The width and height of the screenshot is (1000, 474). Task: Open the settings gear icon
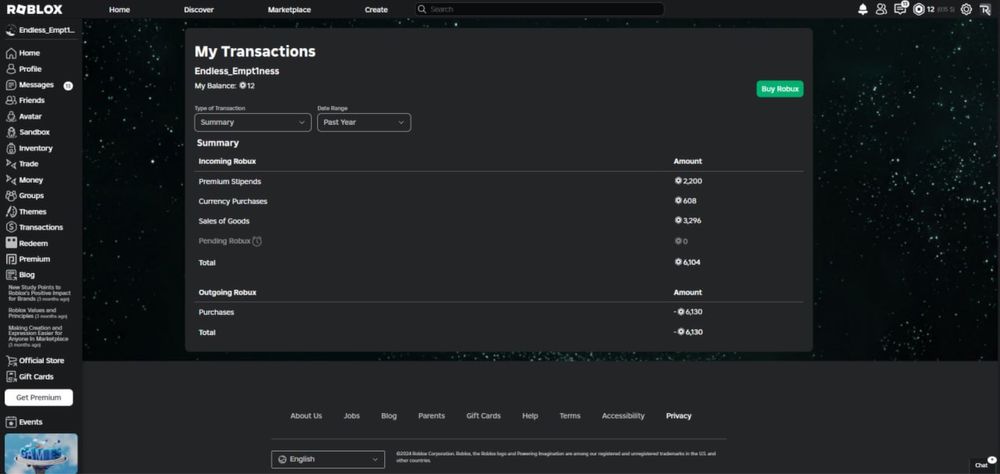point(966,9)
